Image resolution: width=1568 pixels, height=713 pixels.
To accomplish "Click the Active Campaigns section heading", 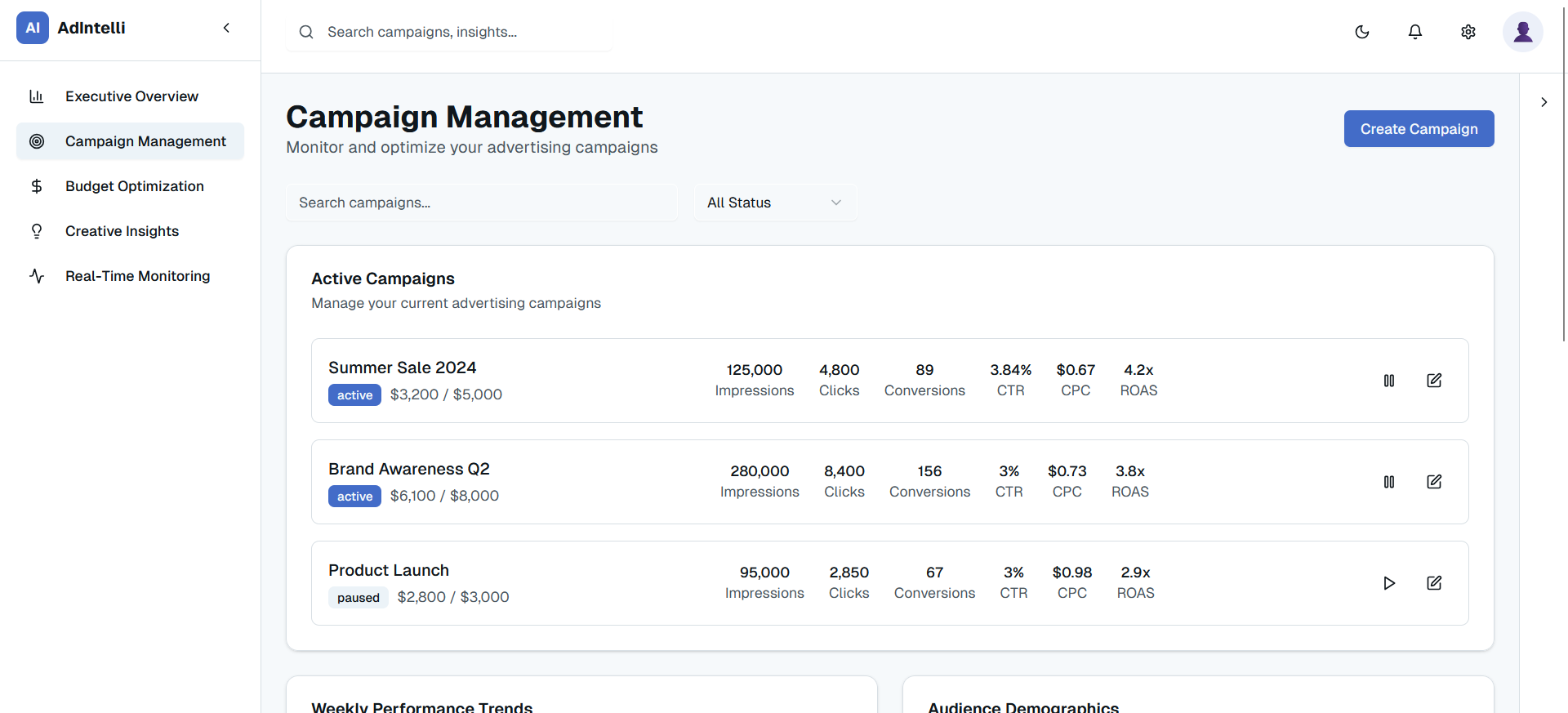I will tap(383, 279).
